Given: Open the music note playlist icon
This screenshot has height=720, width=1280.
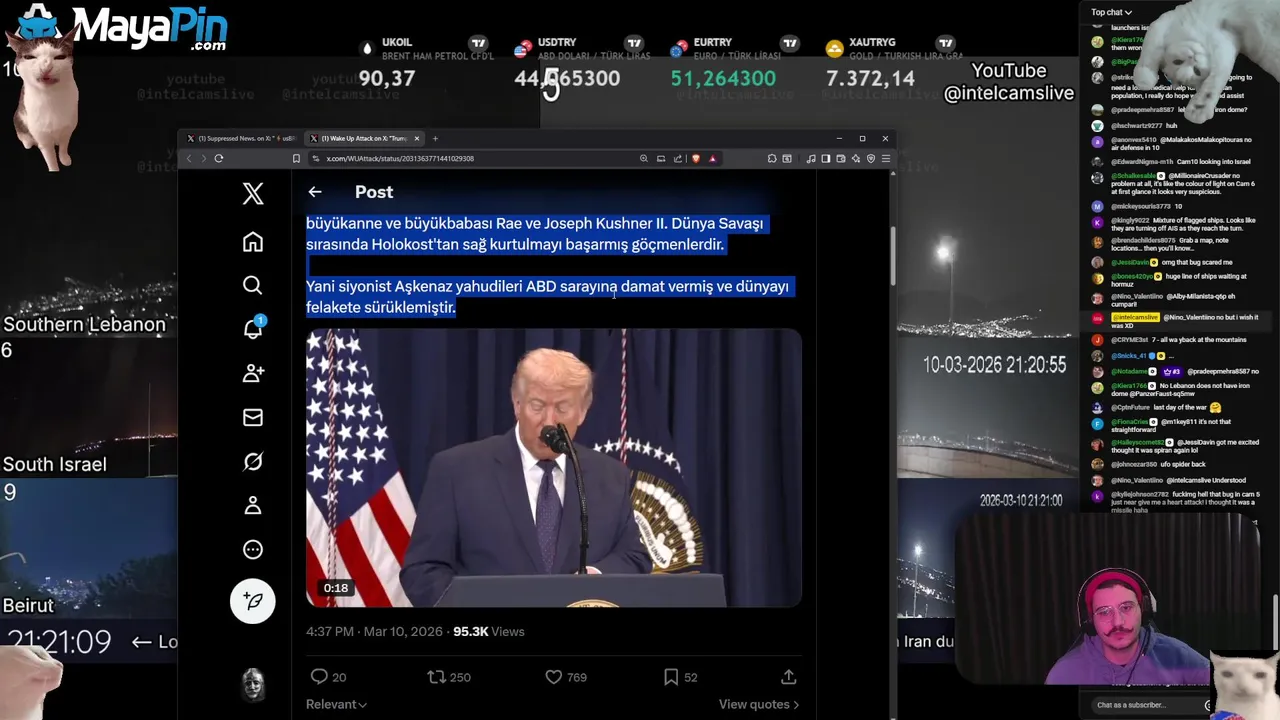Looking at the screenshot, I should click(x=811, y=158).
